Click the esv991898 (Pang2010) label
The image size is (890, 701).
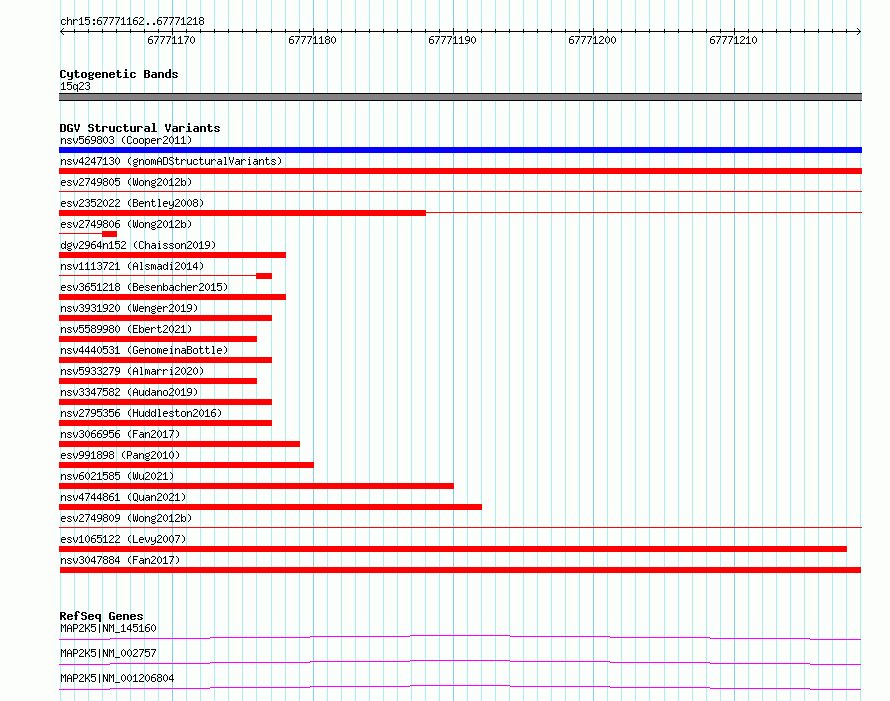click(x=120, y=455)
